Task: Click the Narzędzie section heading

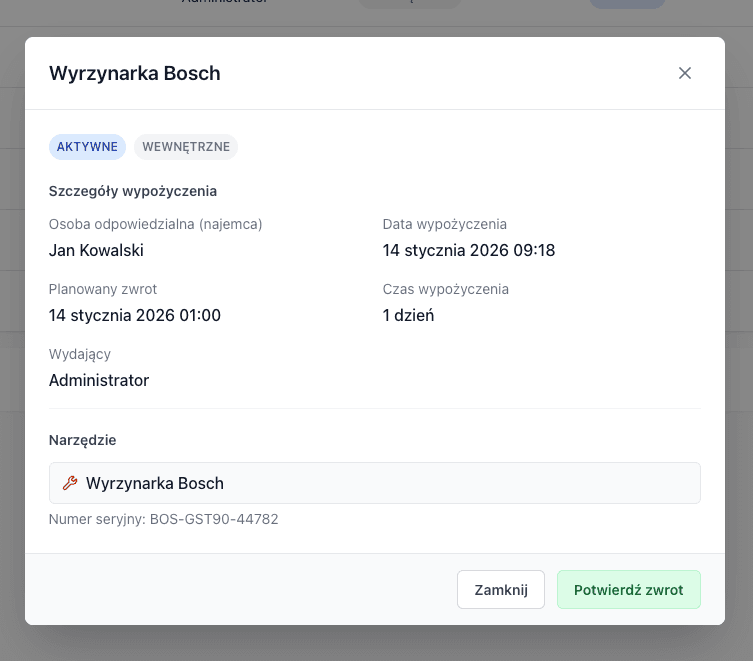Action: [x=83, y=440]
